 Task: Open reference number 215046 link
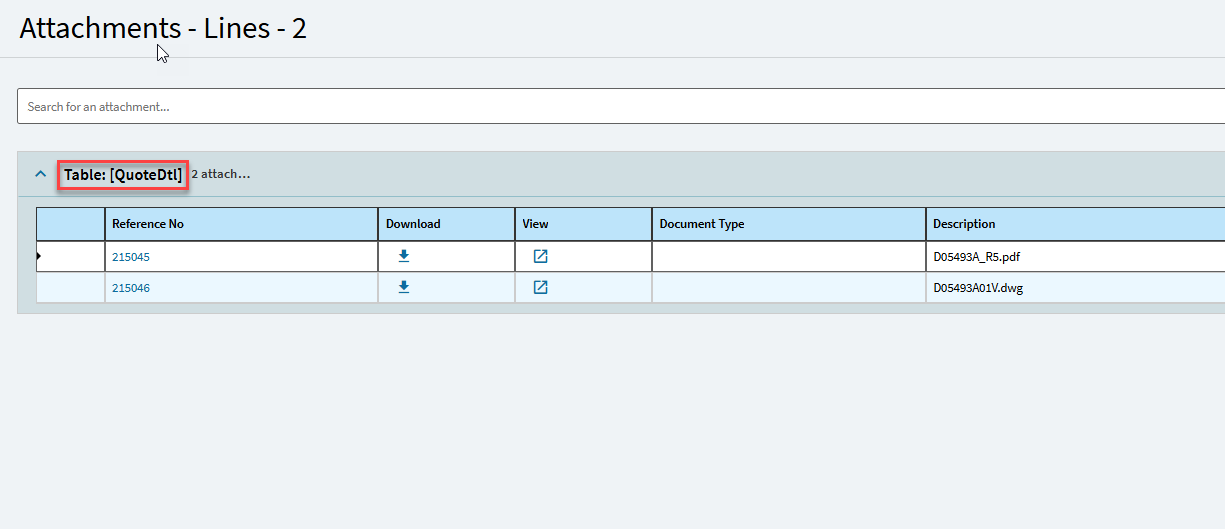click(x=131, y=288)
